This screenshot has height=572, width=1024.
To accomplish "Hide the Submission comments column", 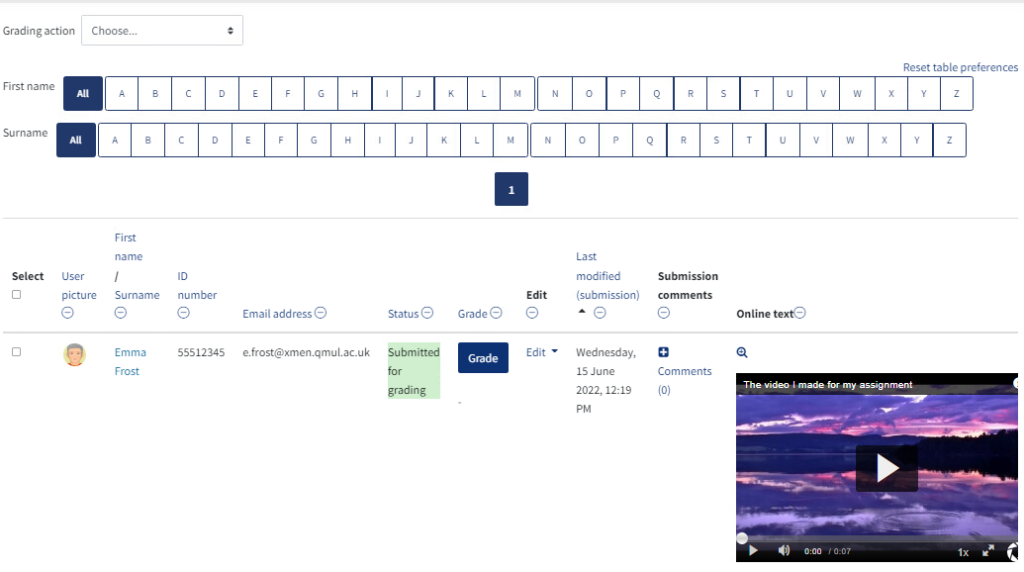I will 664,313.
